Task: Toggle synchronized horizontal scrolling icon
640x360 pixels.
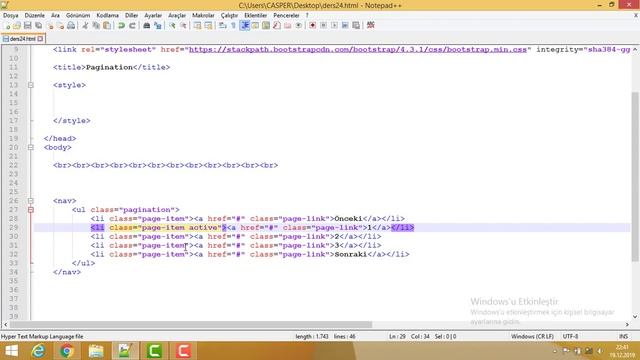Action: coord(208,25)
